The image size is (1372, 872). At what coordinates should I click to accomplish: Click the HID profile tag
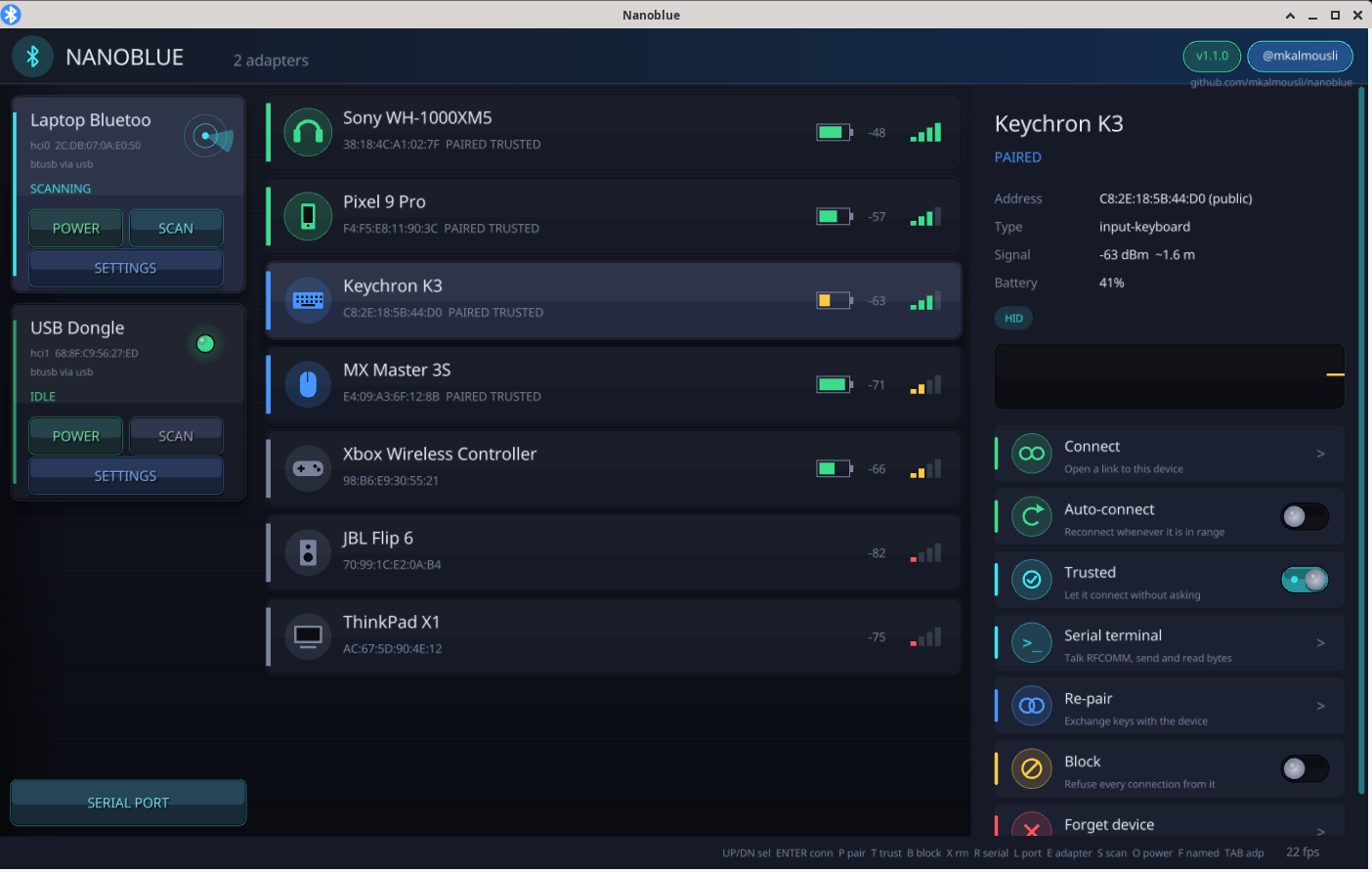coord(1013,318)
